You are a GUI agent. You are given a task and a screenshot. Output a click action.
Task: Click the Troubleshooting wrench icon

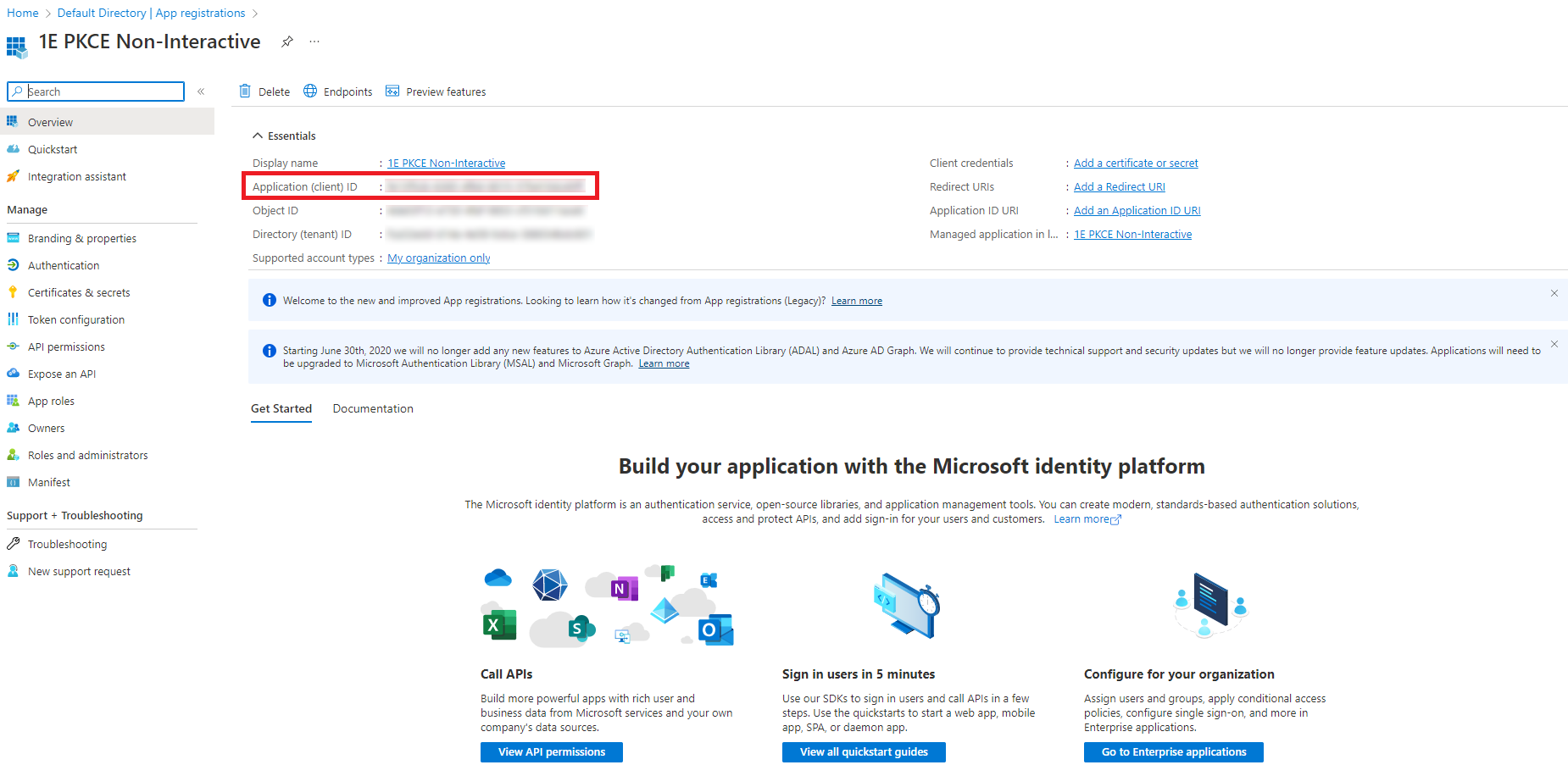[x=13, y=544]
